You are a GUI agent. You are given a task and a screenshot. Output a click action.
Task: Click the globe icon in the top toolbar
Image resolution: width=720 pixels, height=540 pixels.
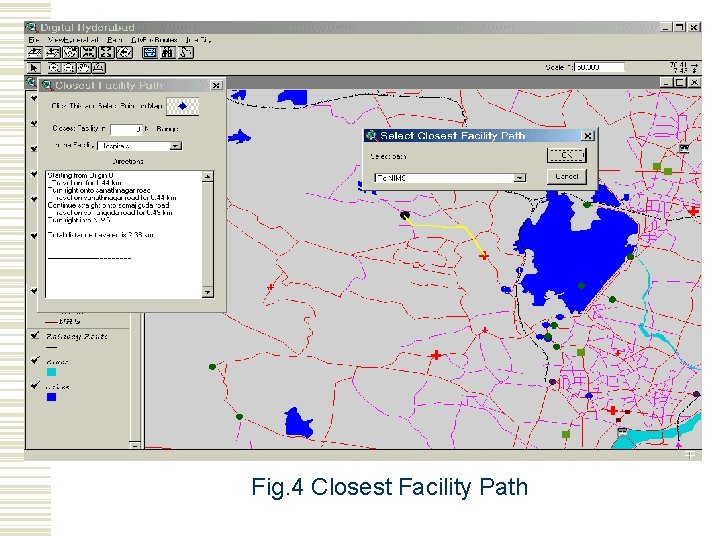[x=71, y=52]
